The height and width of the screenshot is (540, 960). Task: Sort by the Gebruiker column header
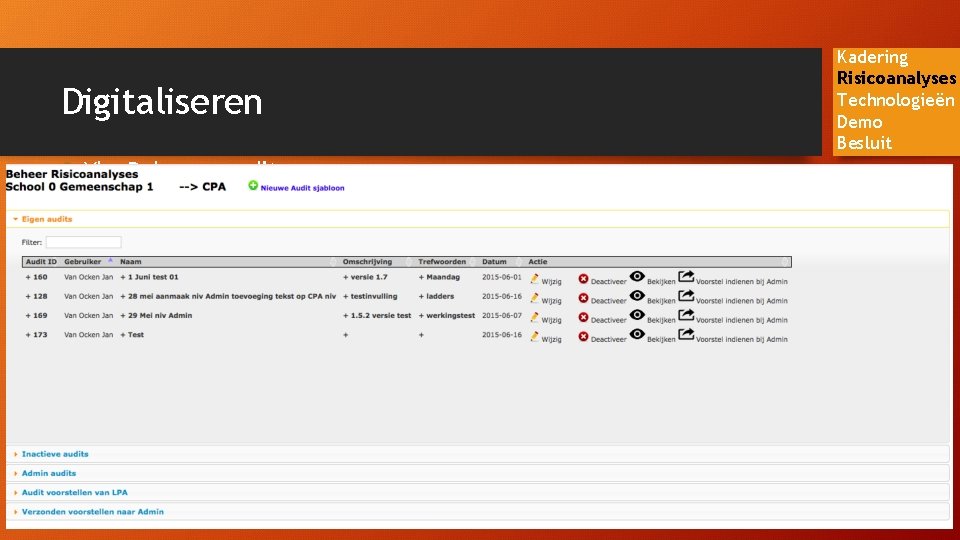(83, 262)
